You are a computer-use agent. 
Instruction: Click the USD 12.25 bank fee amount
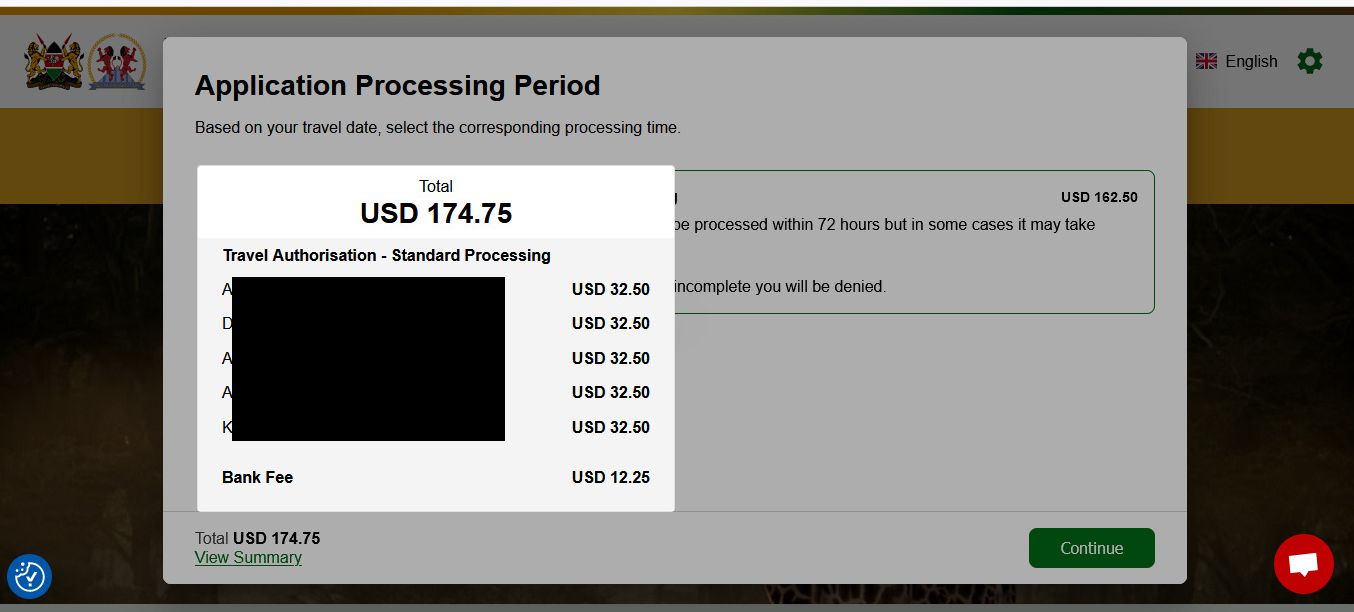pyautogui.click(x=610, y=477)
